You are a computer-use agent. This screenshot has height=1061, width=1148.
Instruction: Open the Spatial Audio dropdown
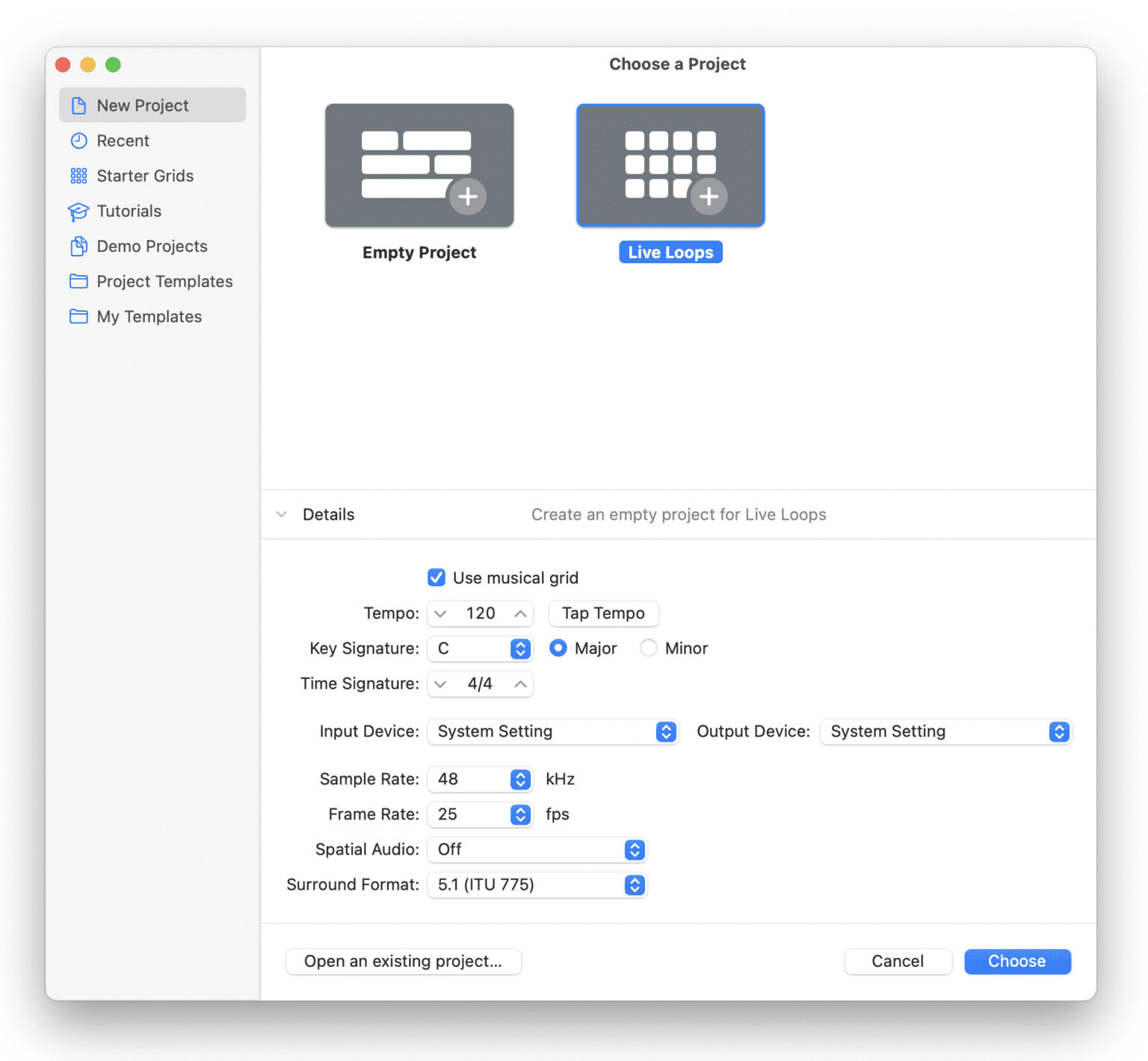click(537, 849)
